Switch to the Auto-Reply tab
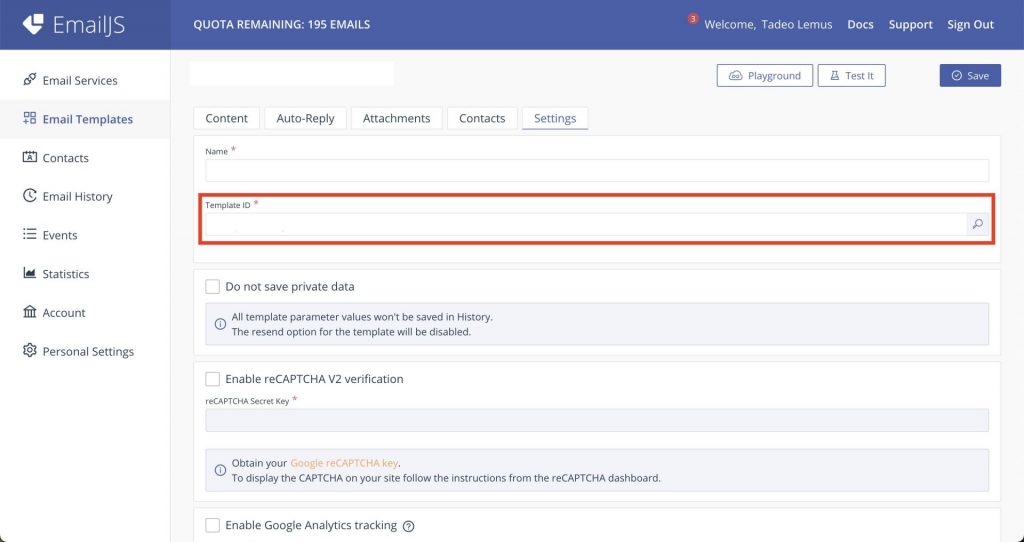The height and width of the screenshot is (542, 1024). click(305, 118)
